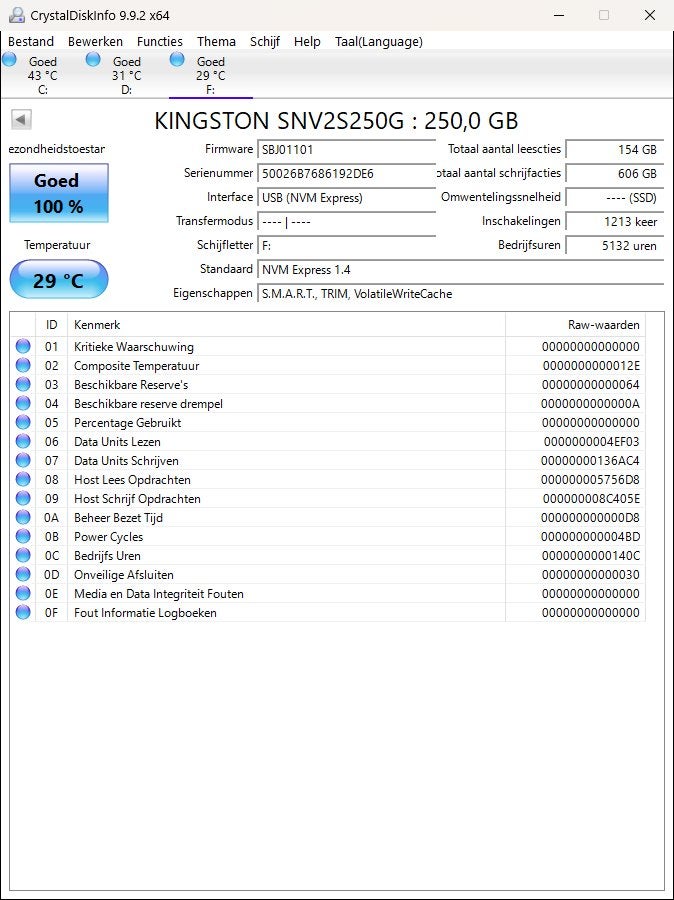Click raw value 000000008C405E
Screen dimensions: 674x900
pyautogui.click(x=591, y=498)
